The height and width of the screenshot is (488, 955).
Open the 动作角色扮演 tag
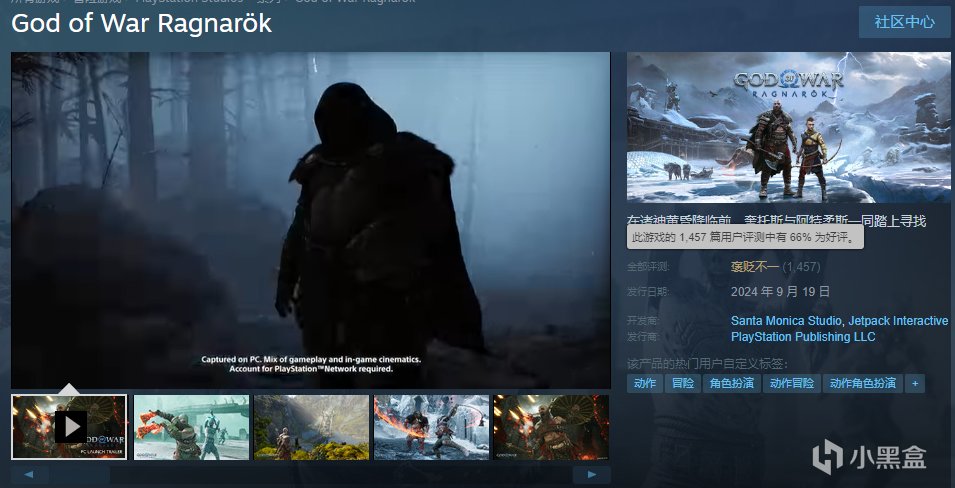tap(863, 383)
